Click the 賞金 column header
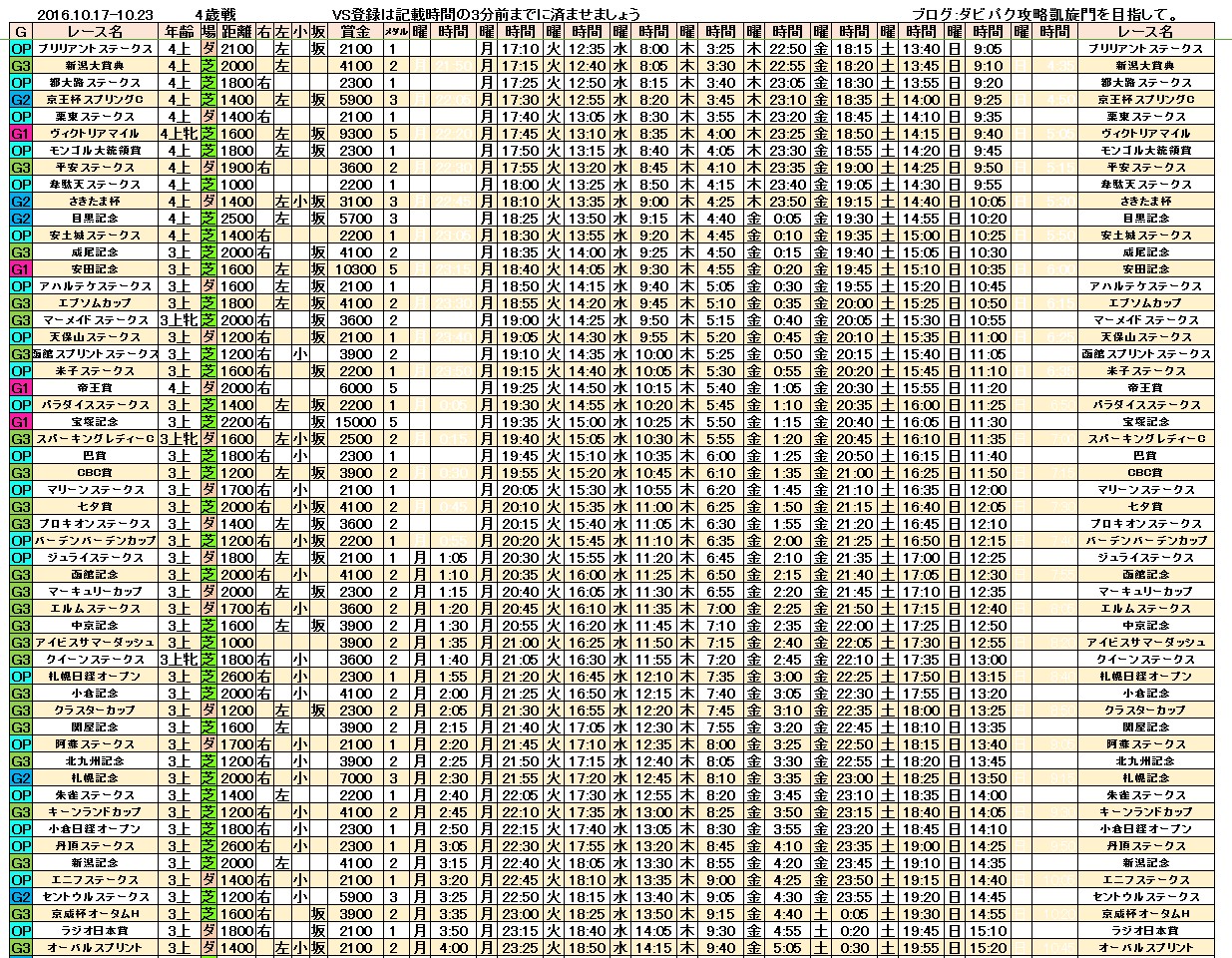Image resolution: width=1232 pixels, height=958 pixels. click(355, 31)
